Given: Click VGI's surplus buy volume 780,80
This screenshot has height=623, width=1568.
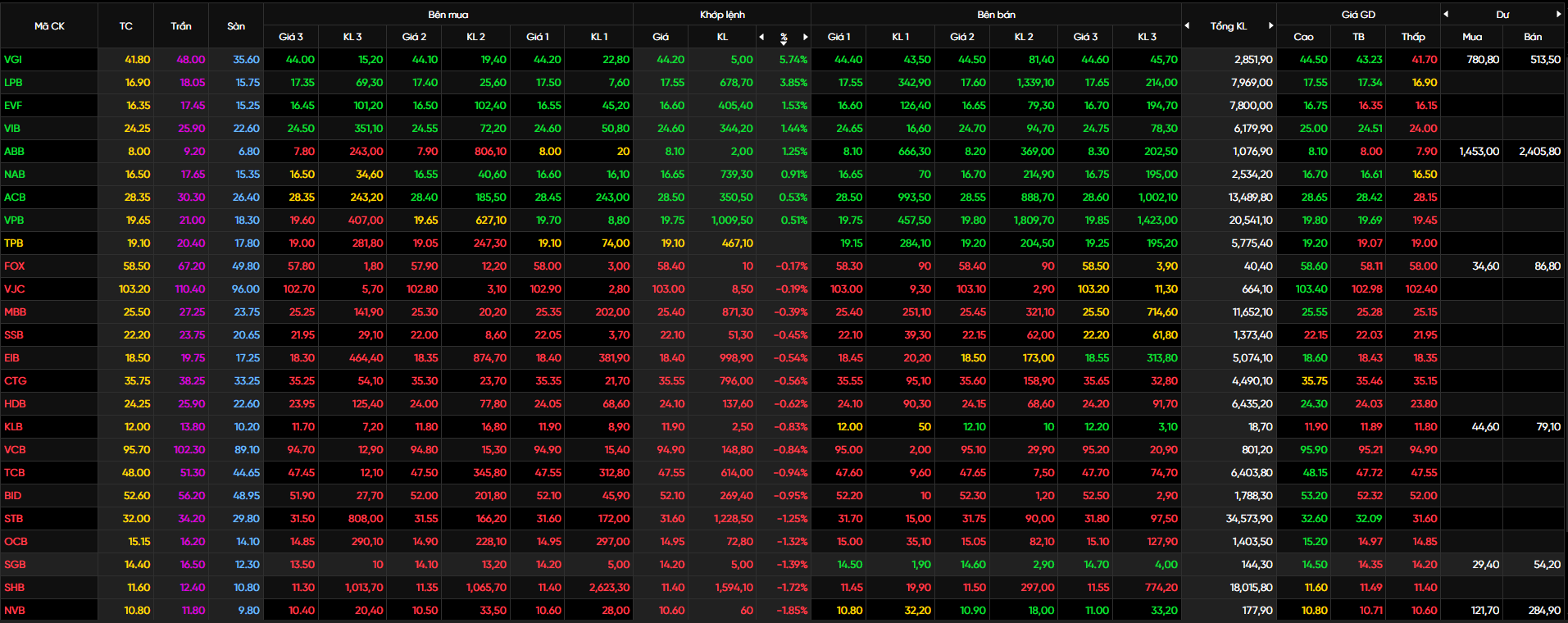Looking at the screenshot, I should [x=1483, y=60].
